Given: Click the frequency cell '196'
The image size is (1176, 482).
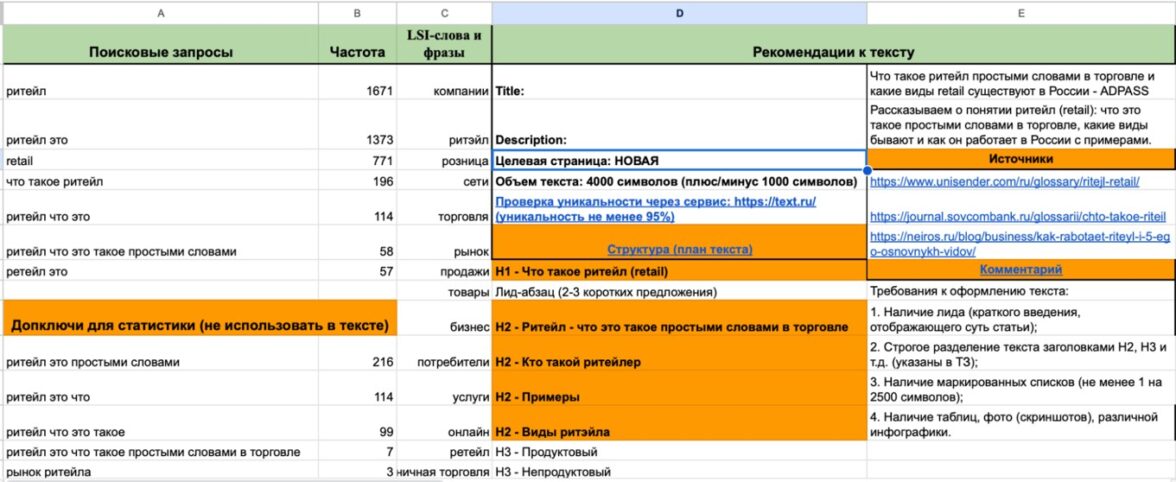Looking at the screenshot, I should click(x=358, y=180).
